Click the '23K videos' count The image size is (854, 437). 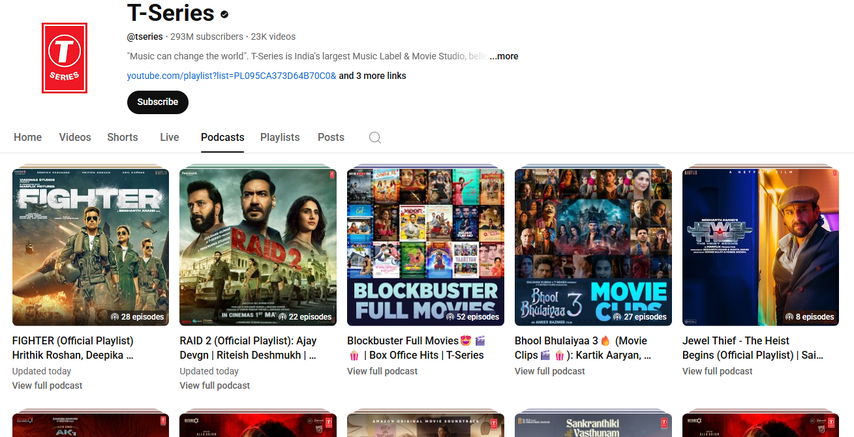coord(273,37)
